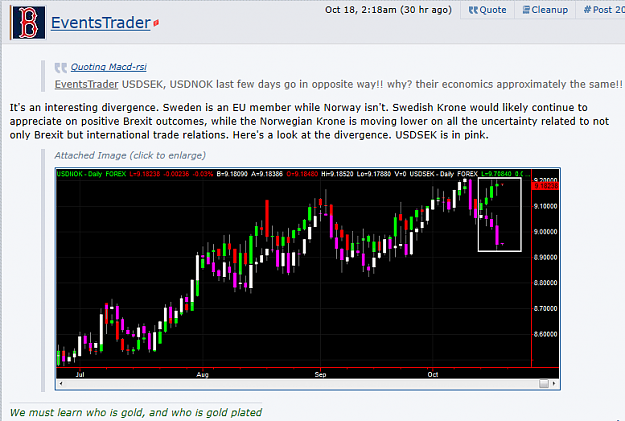Click the 8.80000 price axis label
The image size is (625, 421).
click(x=546, y=283)
